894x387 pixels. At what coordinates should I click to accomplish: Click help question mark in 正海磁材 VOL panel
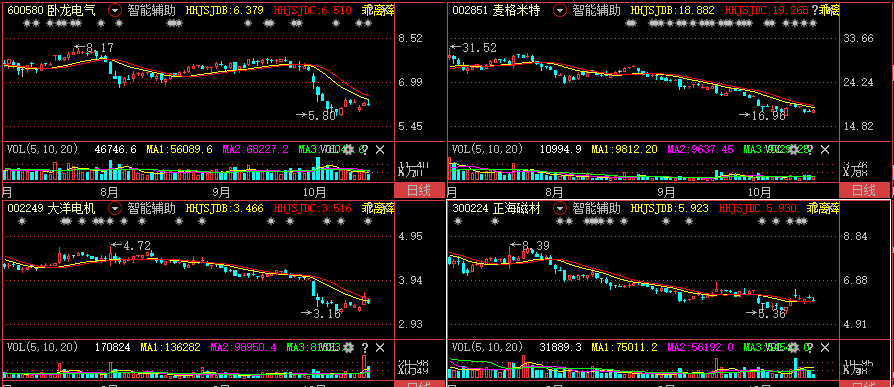810,347
